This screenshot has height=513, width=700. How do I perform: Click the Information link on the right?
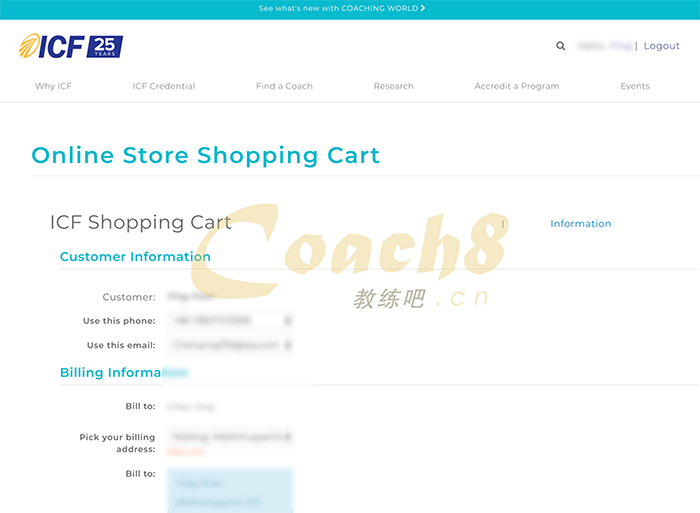point(580,224)
